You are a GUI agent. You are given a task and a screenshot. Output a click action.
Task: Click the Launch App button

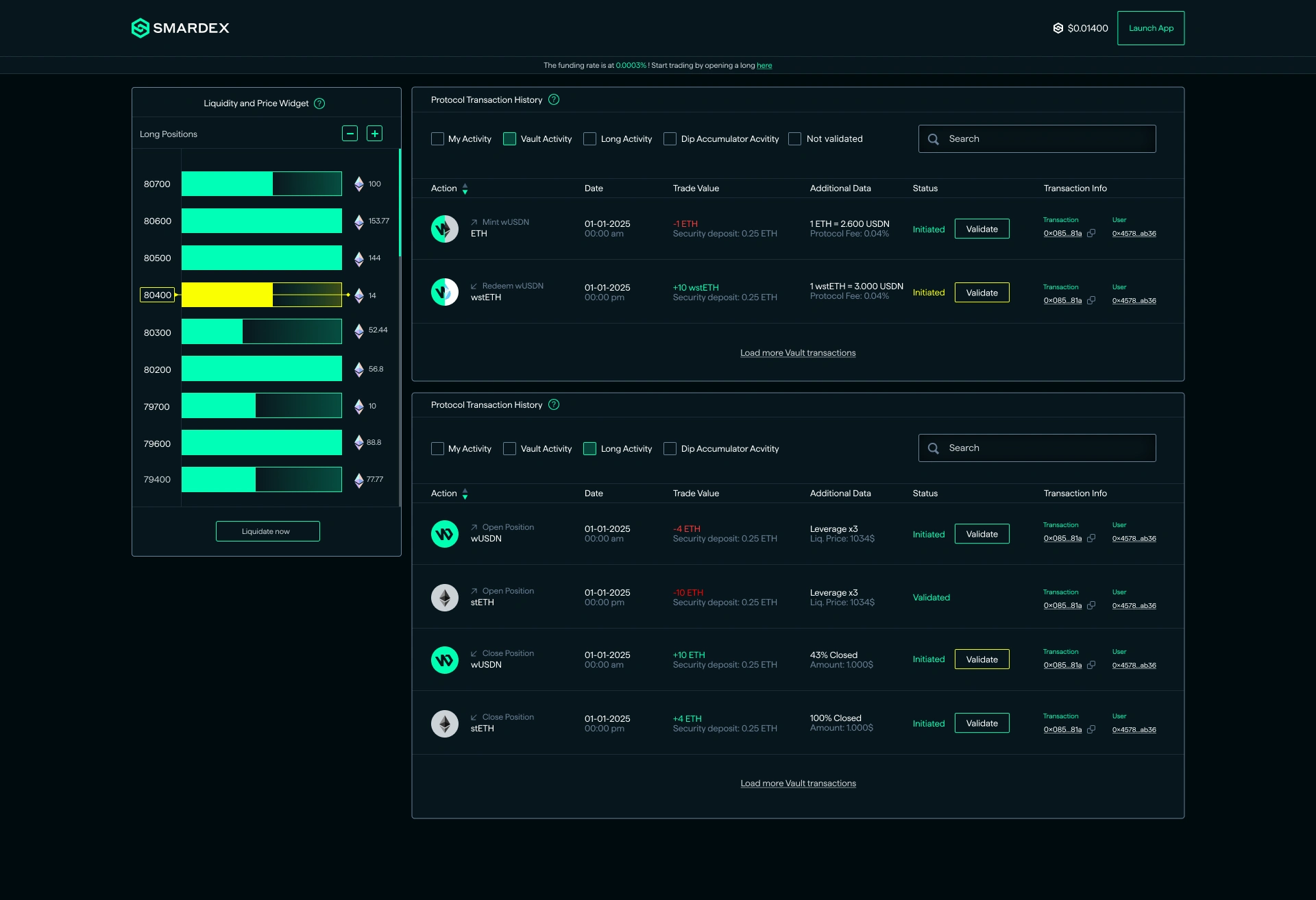point(1150,28)
